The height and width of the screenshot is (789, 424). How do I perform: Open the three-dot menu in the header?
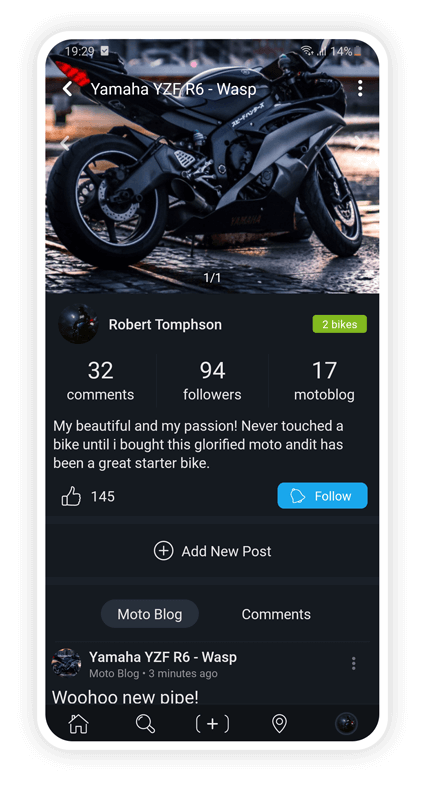click(x=360, y=89)
